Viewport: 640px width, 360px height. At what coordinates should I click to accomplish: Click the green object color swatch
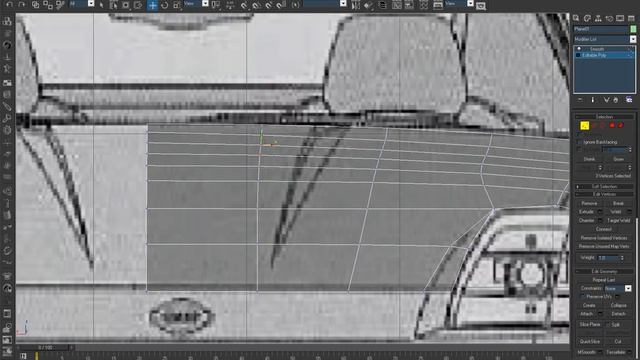(633, 29)
